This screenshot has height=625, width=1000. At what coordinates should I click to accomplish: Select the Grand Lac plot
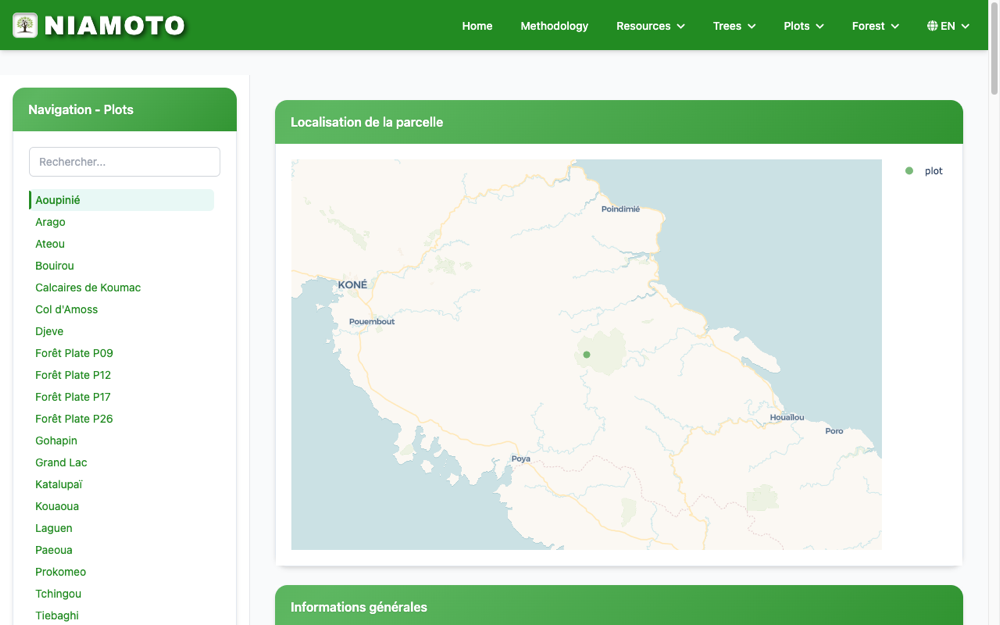click(61, 462)
